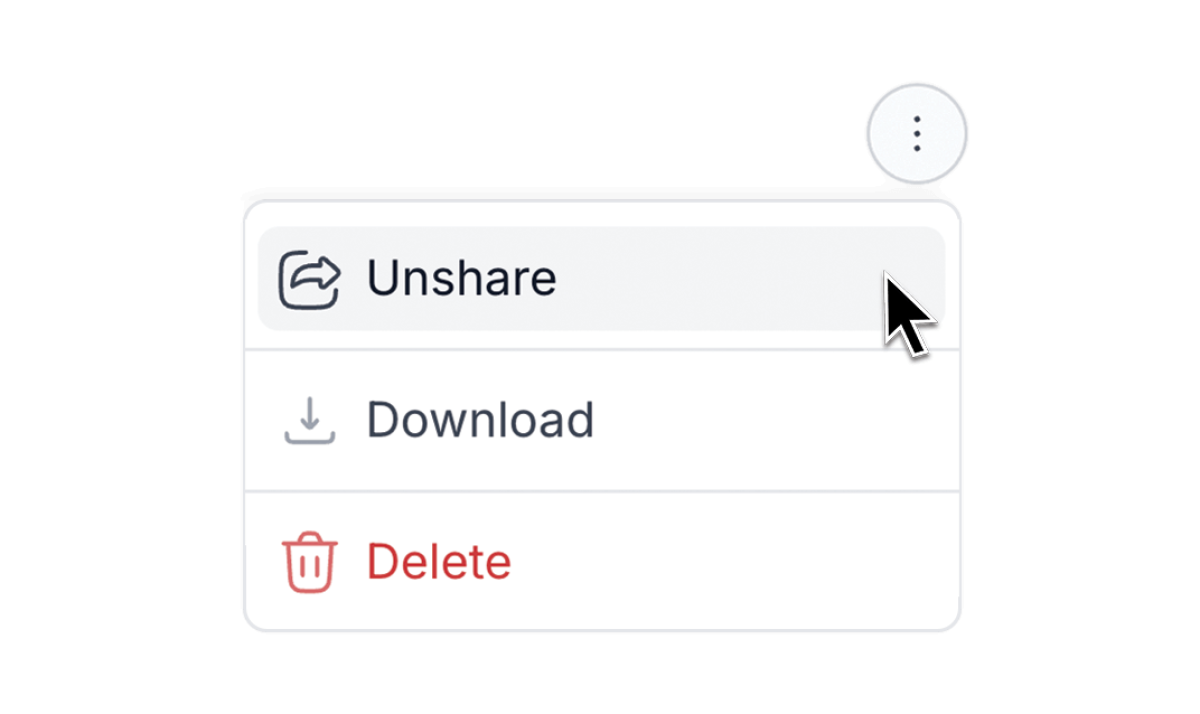Image resolution: width=1200 pixels, height=714 pixels.
Task: Click the "Download" text label
Action: point(480,419)
